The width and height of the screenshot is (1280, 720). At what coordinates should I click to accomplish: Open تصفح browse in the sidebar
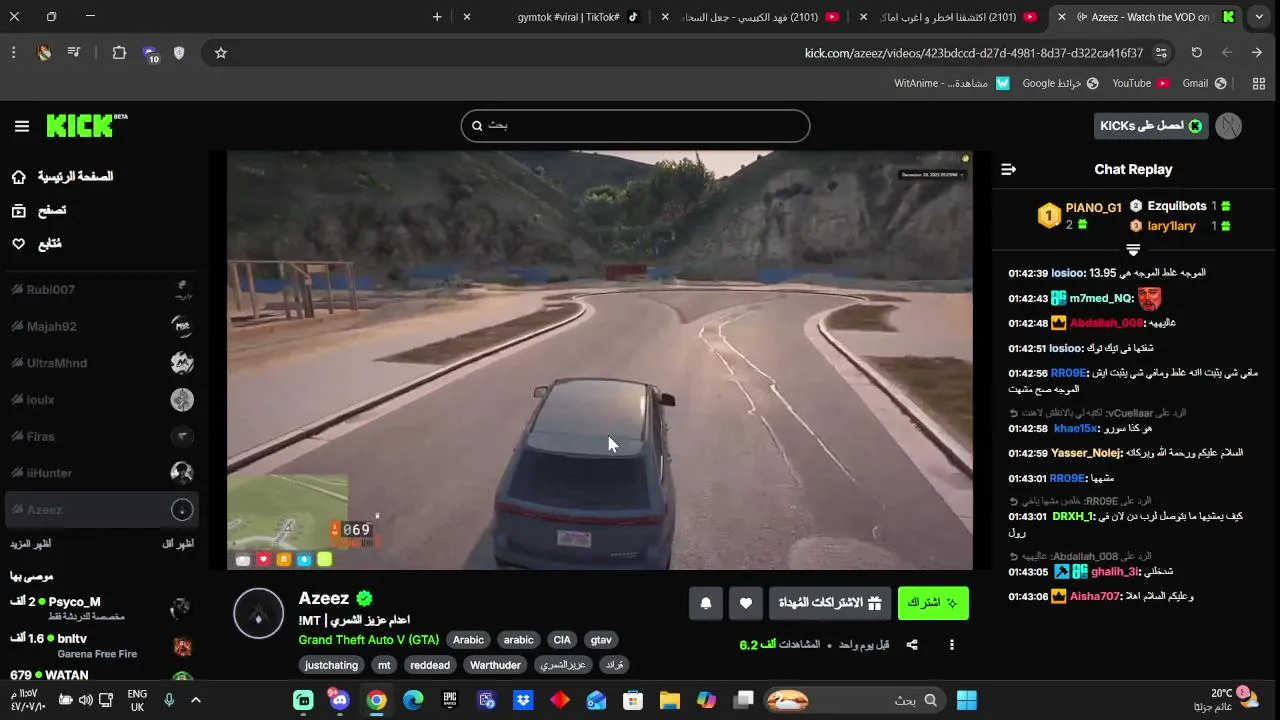(x=38, y=210)
